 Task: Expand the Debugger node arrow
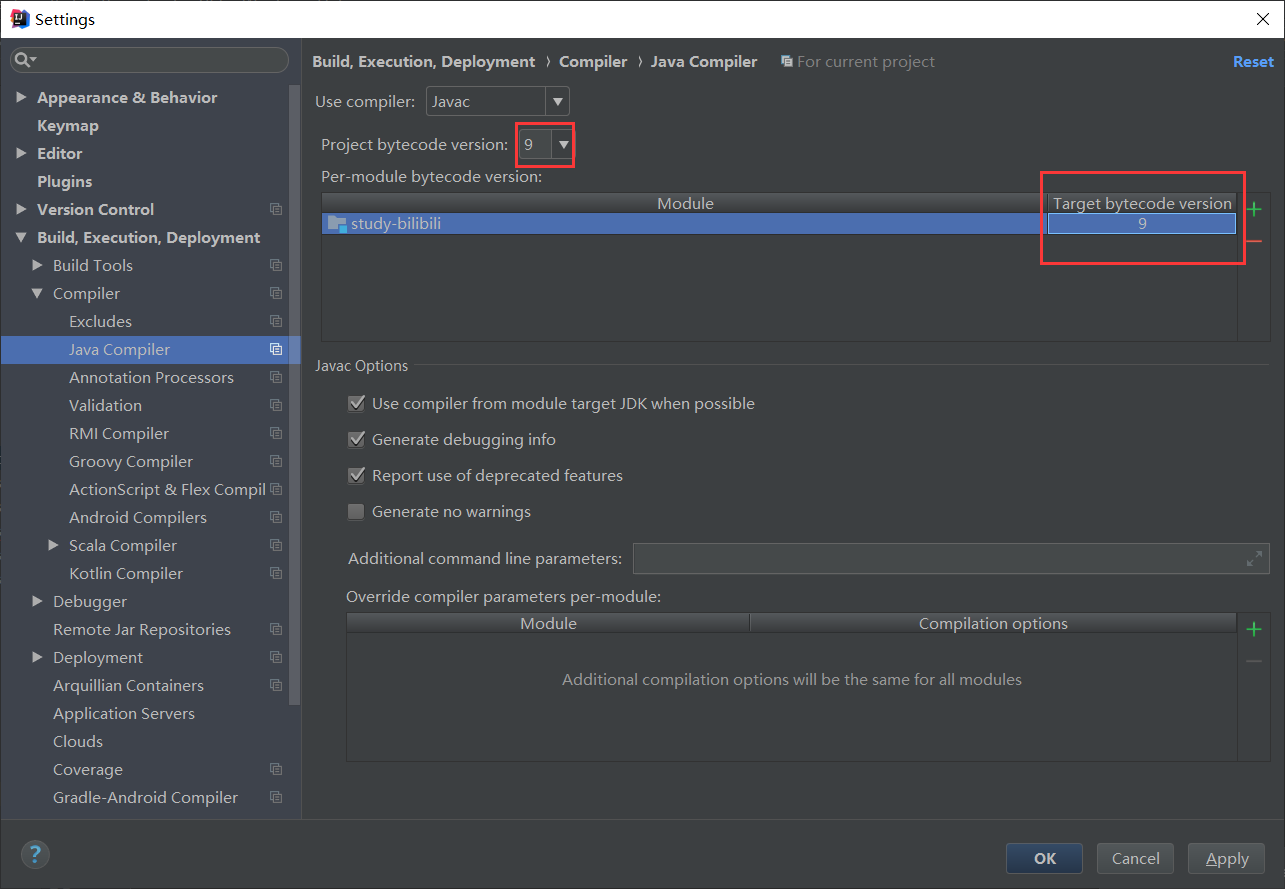tap(37, 601)
